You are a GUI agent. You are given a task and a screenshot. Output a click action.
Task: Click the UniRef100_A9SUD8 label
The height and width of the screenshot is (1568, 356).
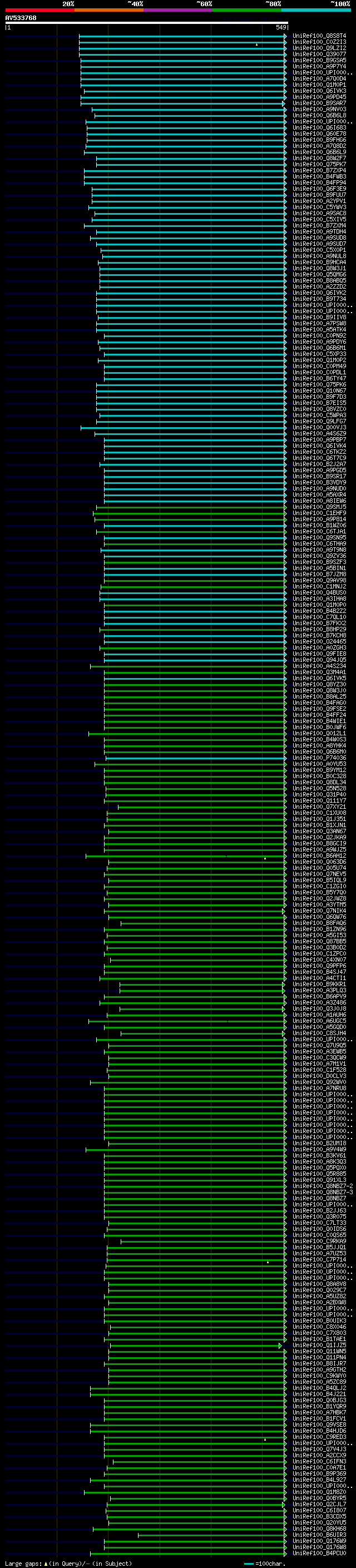(x=319, y=238)
